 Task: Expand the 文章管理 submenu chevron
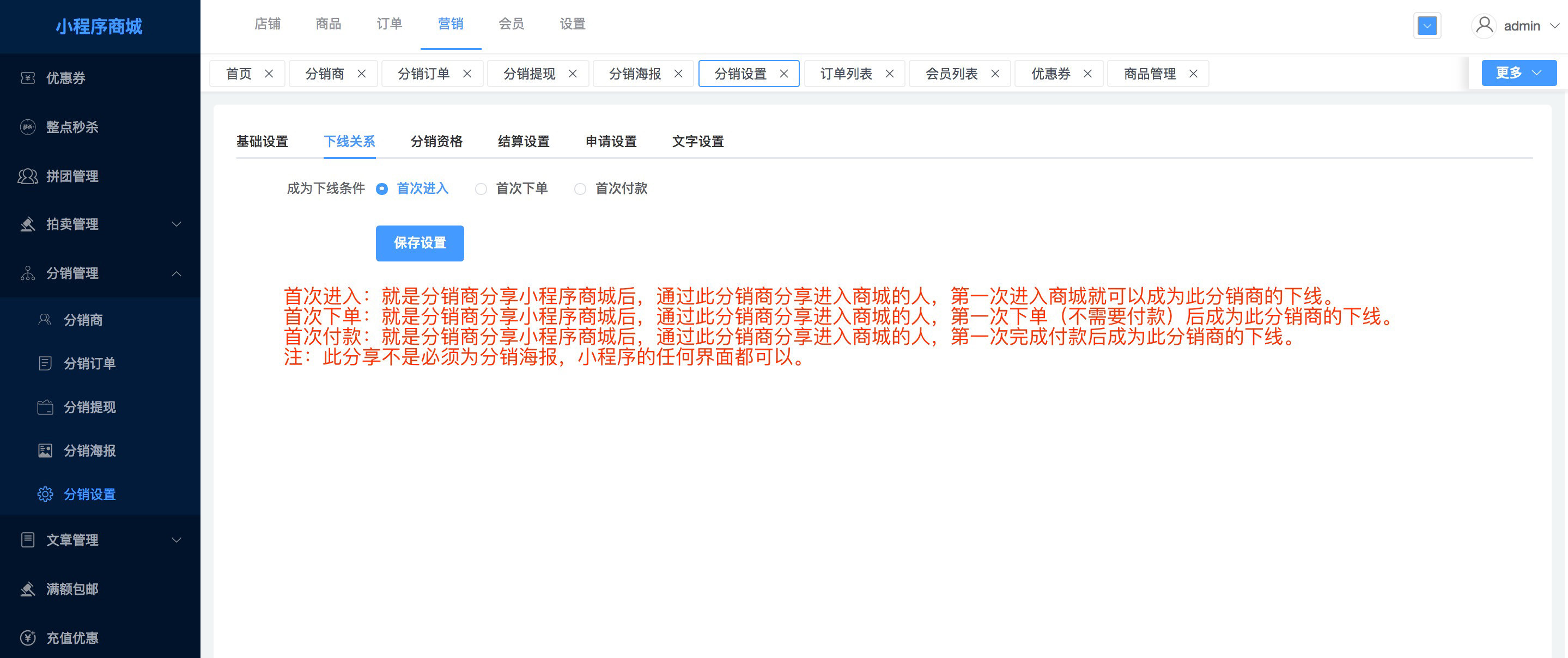(177, 540)
